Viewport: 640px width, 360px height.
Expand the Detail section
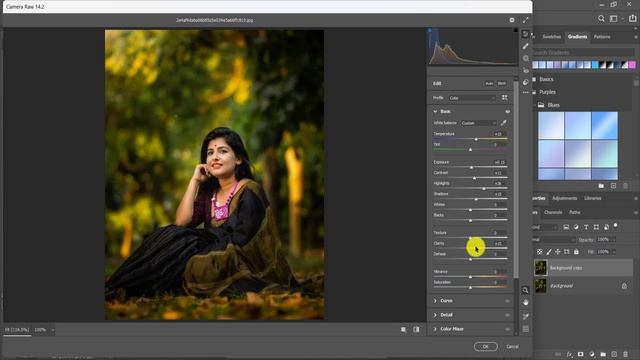point(435,315)
